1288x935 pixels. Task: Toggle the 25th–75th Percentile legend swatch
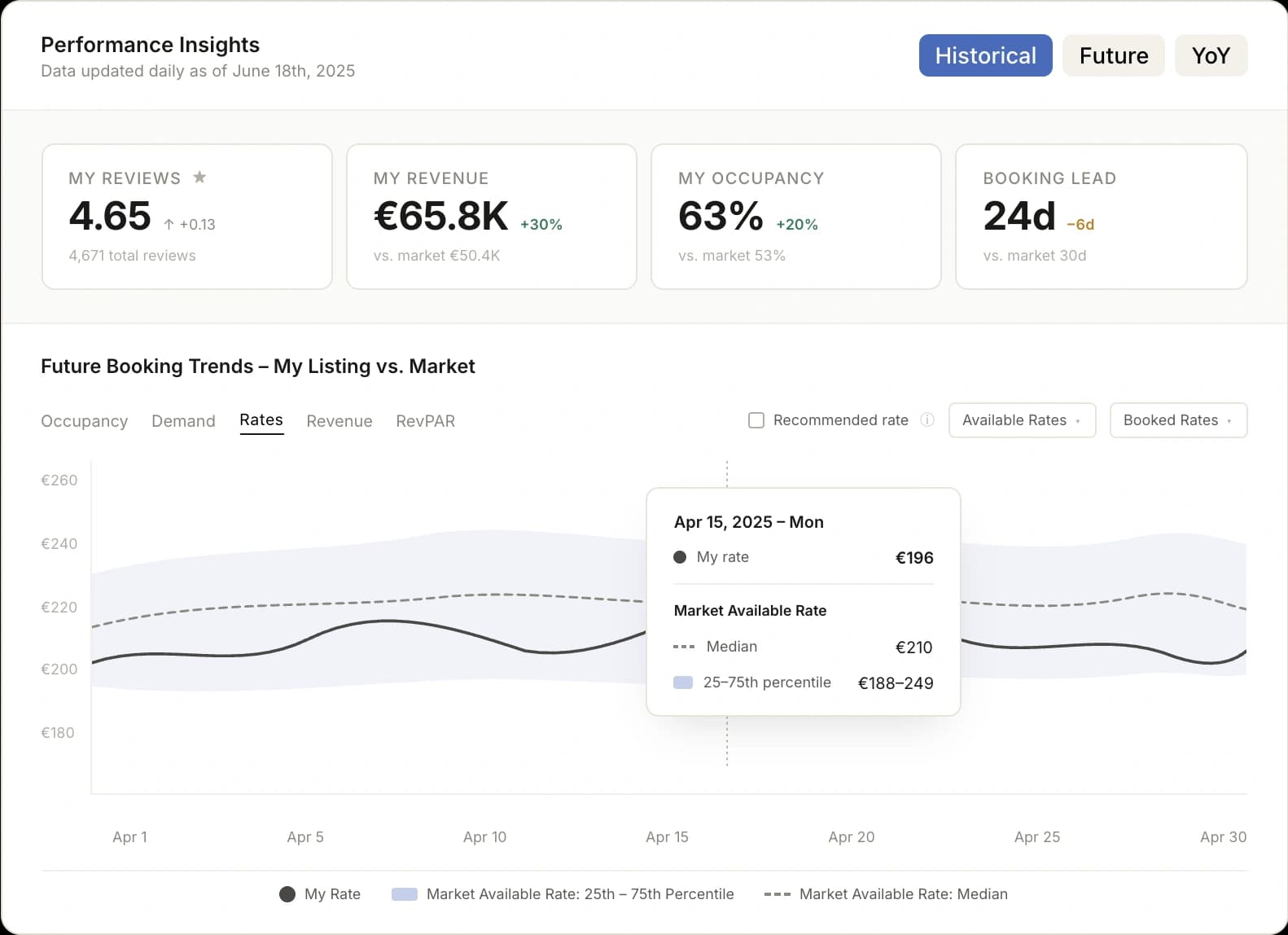(x=405, y=894)
